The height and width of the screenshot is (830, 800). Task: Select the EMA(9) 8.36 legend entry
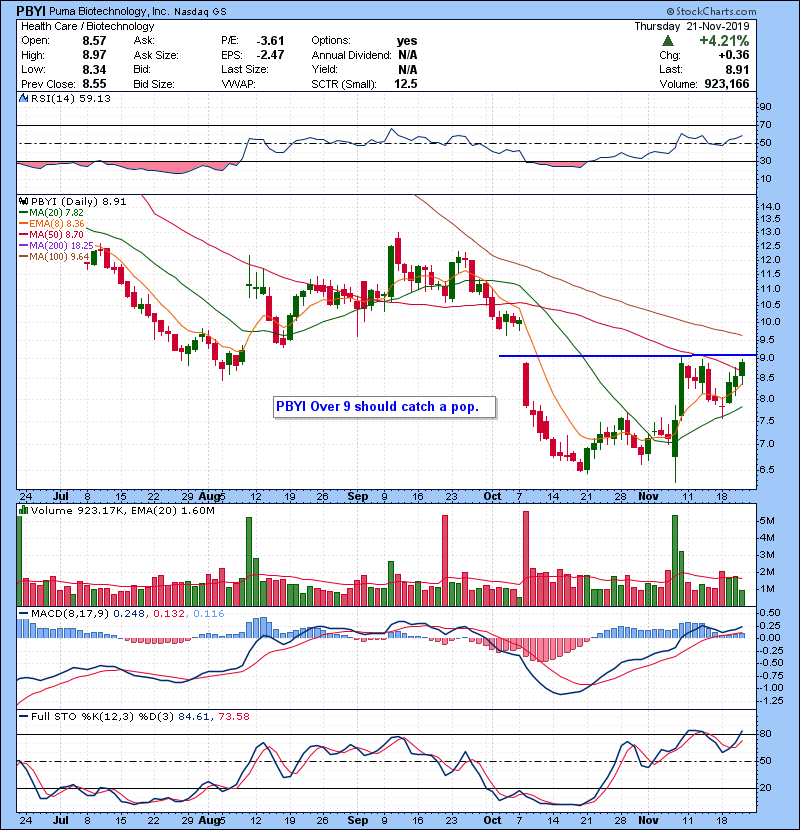click(52, 223)
